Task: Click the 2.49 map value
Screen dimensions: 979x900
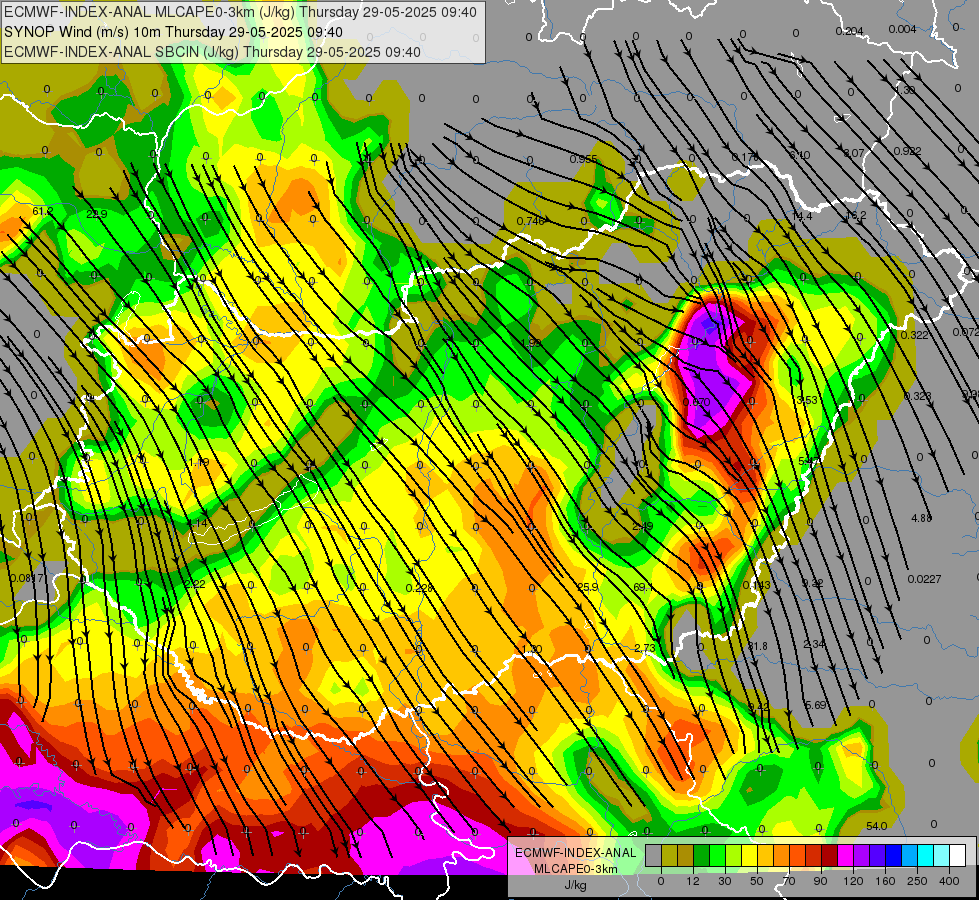Action: [642, 527]
